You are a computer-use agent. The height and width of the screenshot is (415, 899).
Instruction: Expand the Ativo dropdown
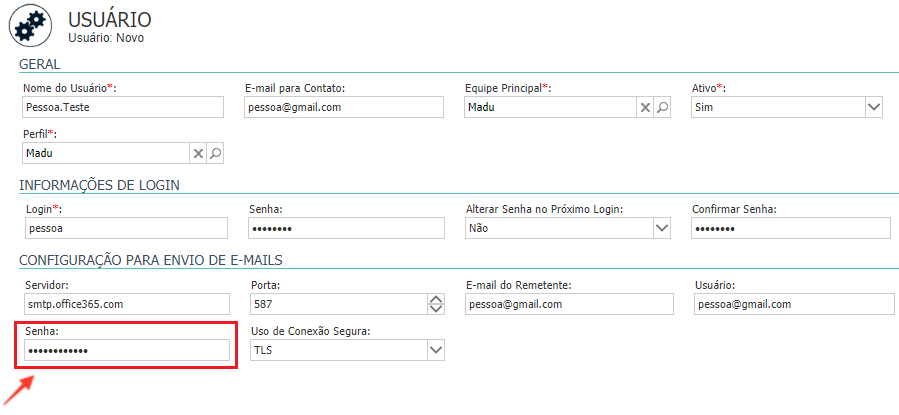tap(873, 107)
